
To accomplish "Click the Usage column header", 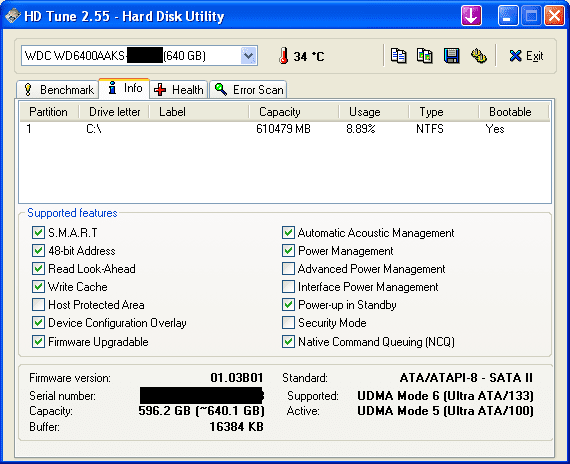I will pos(374,112).
